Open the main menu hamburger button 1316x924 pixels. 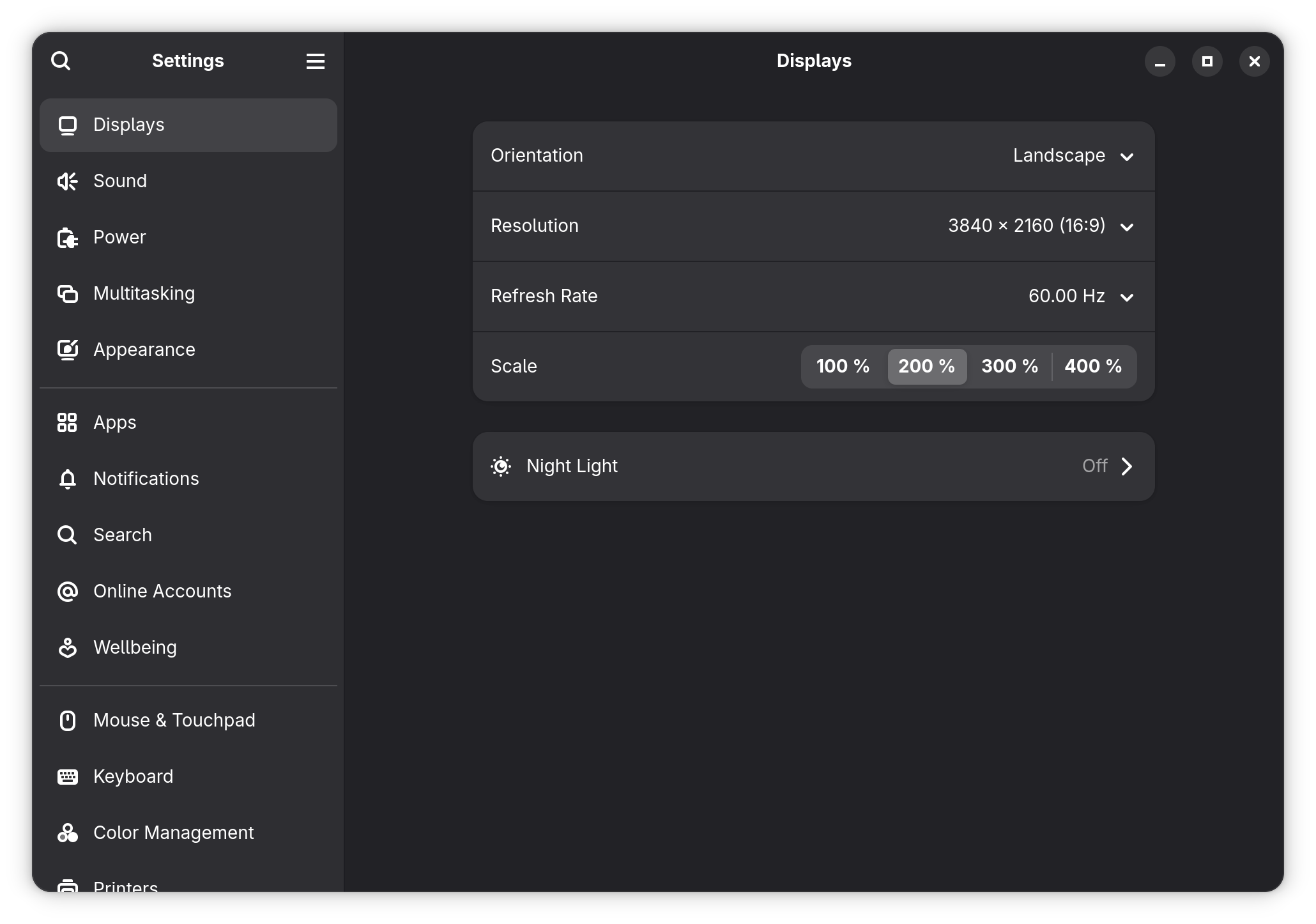pos(315,61)
